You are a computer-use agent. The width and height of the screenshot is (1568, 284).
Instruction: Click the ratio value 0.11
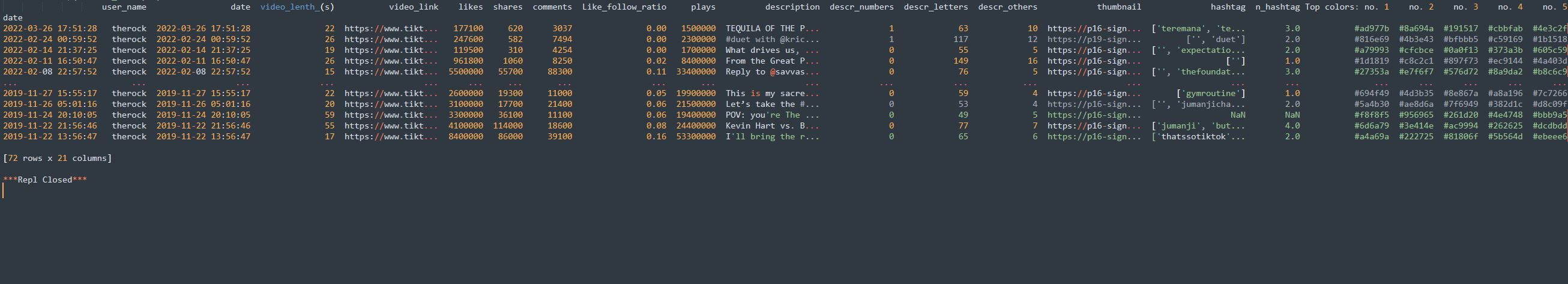point(656,72)
